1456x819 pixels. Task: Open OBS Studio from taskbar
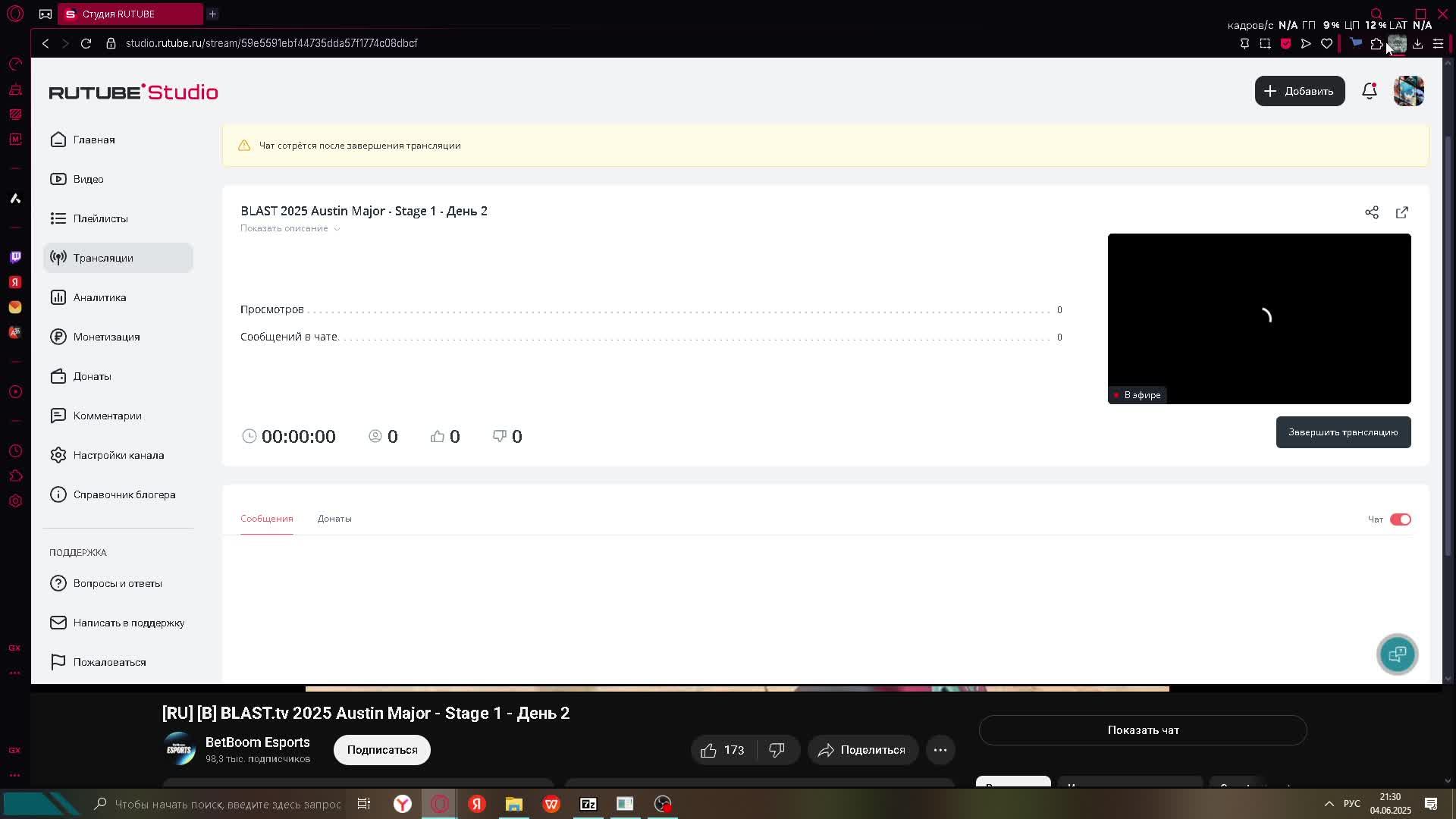(x=663, y=804)
